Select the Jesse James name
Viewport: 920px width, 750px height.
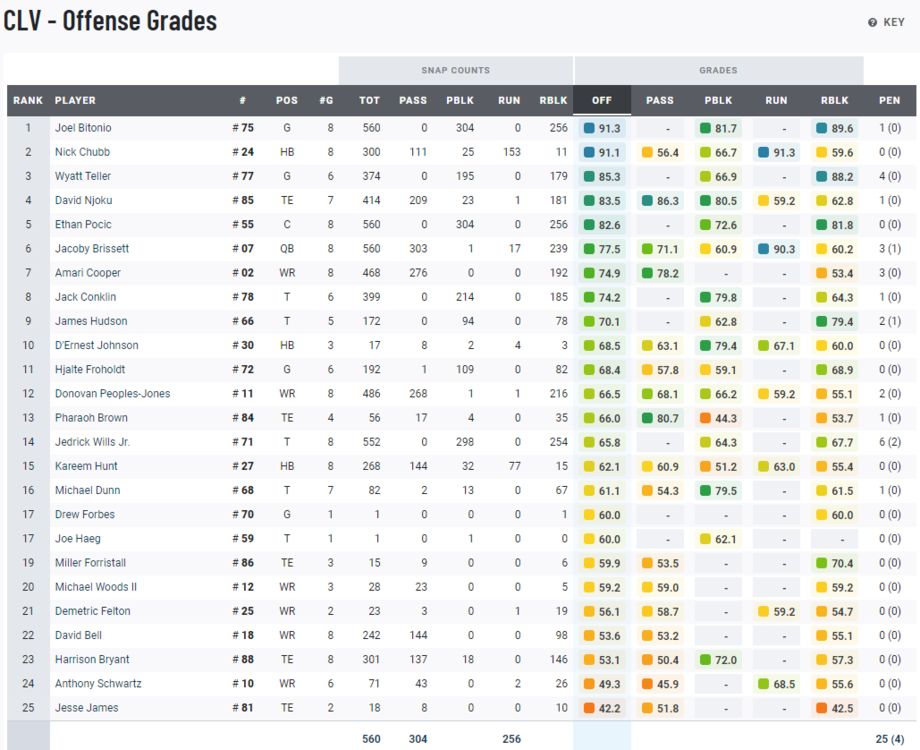[86, 708]
